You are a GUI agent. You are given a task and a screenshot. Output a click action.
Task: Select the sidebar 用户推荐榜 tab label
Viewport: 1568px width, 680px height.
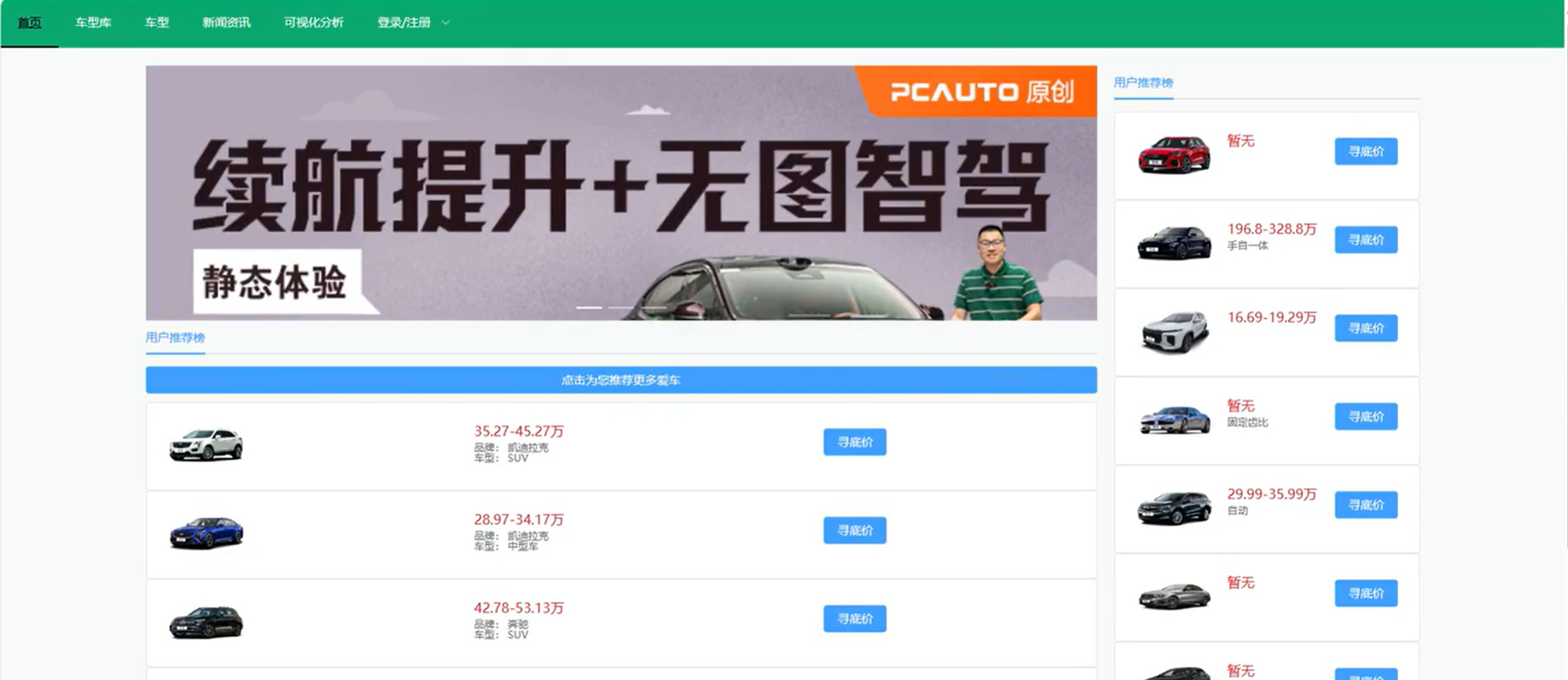click(1143, 83)
